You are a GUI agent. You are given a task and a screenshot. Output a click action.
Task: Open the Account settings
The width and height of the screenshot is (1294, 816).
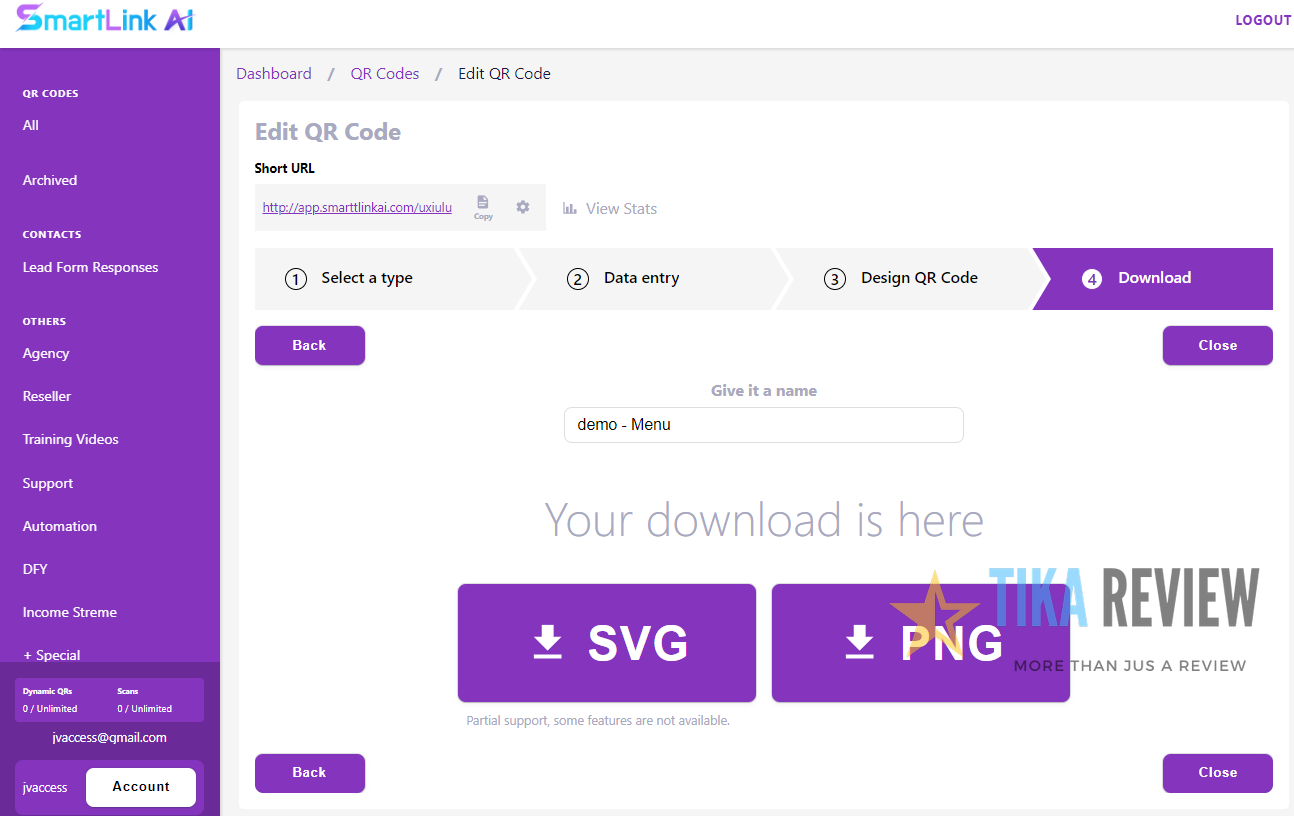tap(140, 787)
